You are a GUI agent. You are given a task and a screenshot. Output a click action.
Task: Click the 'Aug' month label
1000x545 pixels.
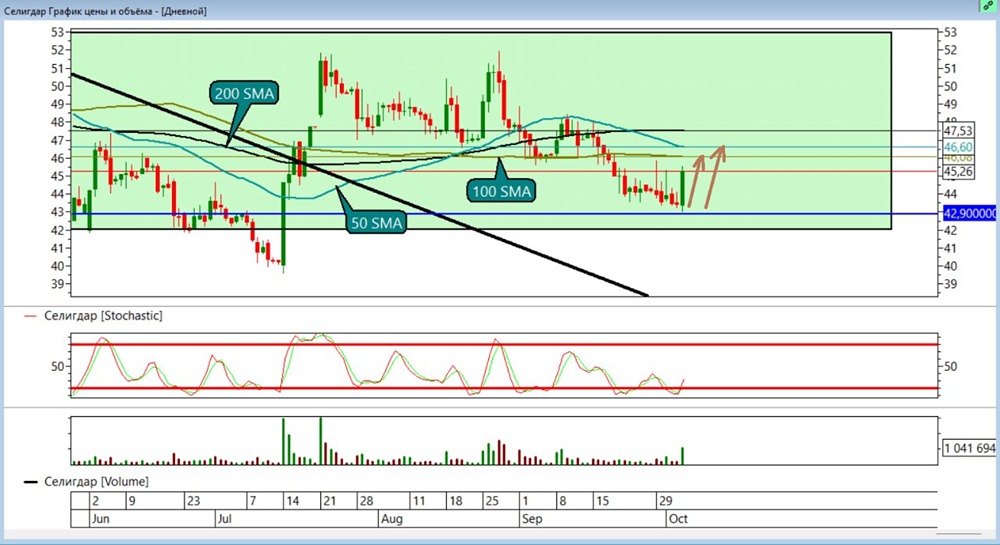392,519
